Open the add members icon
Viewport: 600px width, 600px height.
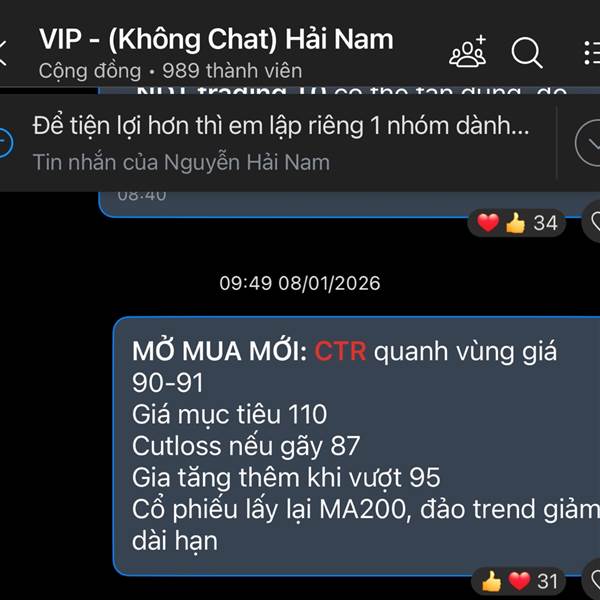click(468, 51)
